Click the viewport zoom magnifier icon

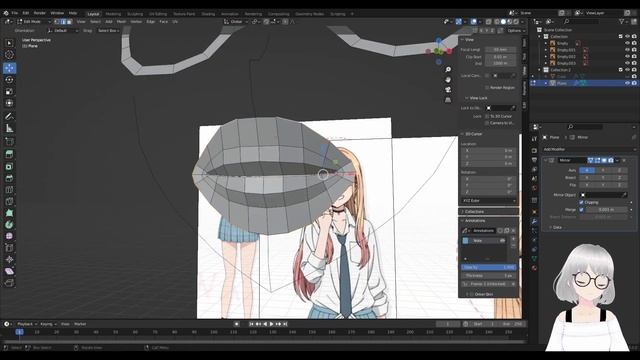(x=448, y=70)
